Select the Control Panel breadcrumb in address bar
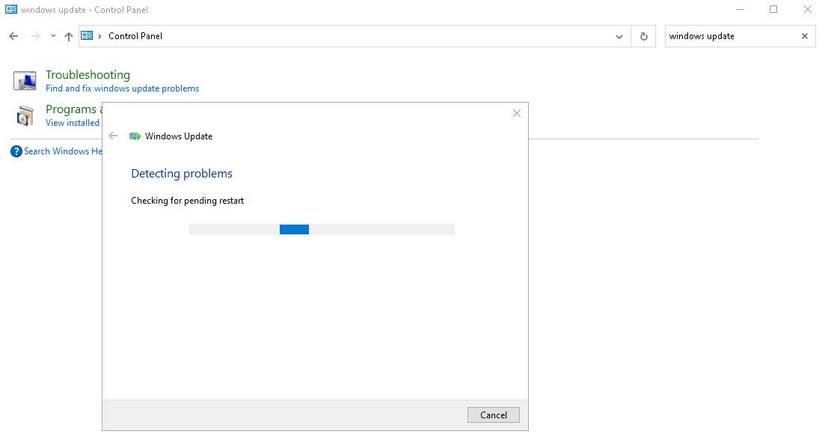Viewport: 825px width, 432px height. point(135,36)
